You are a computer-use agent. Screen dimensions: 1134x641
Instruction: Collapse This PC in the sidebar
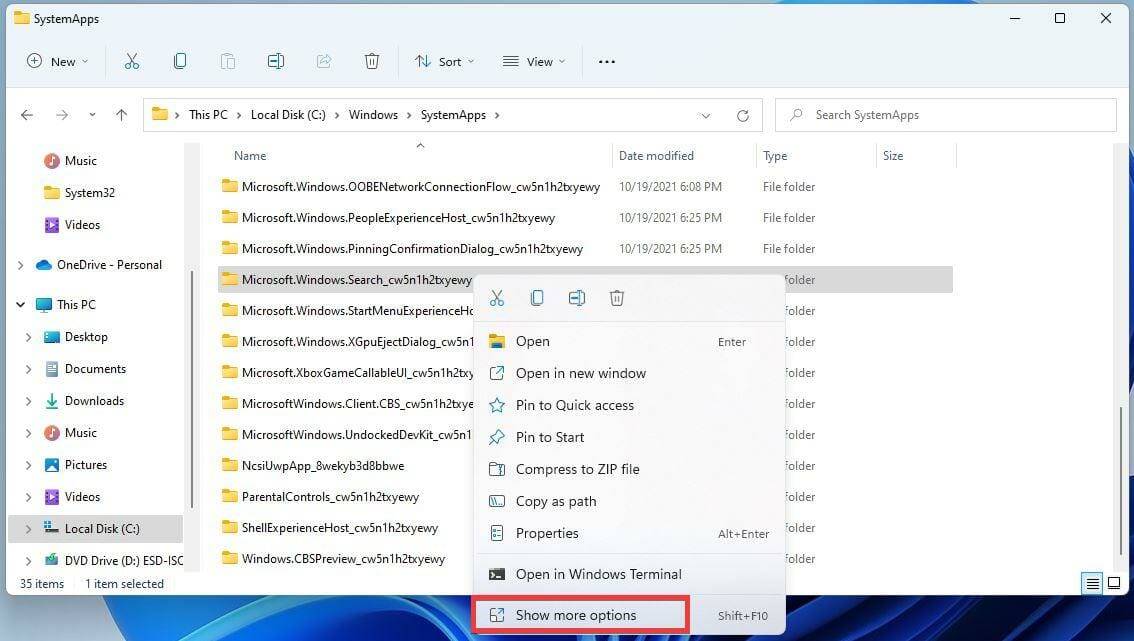[x=20, y=304]
